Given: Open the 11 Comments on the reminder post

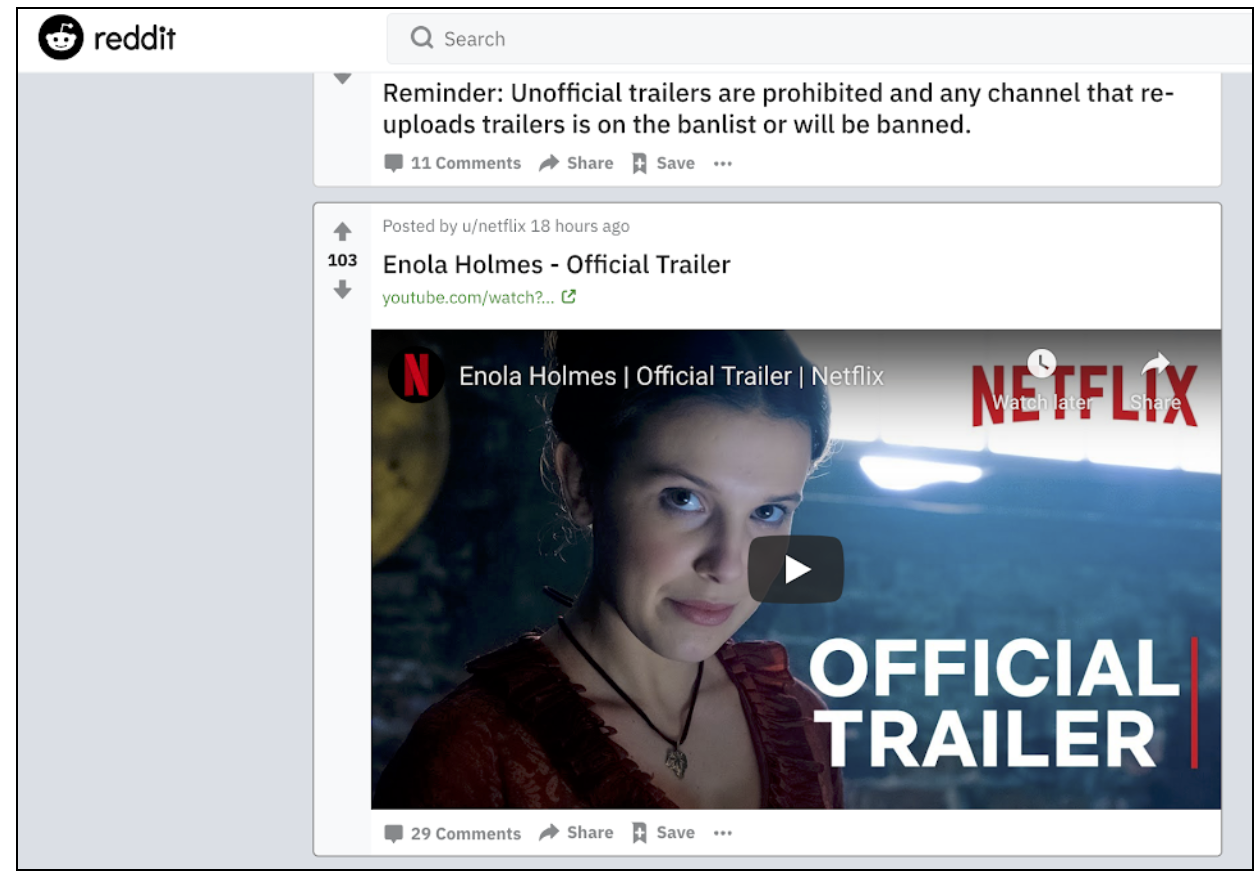Looking at the screenshot, I should pos(453,163).
